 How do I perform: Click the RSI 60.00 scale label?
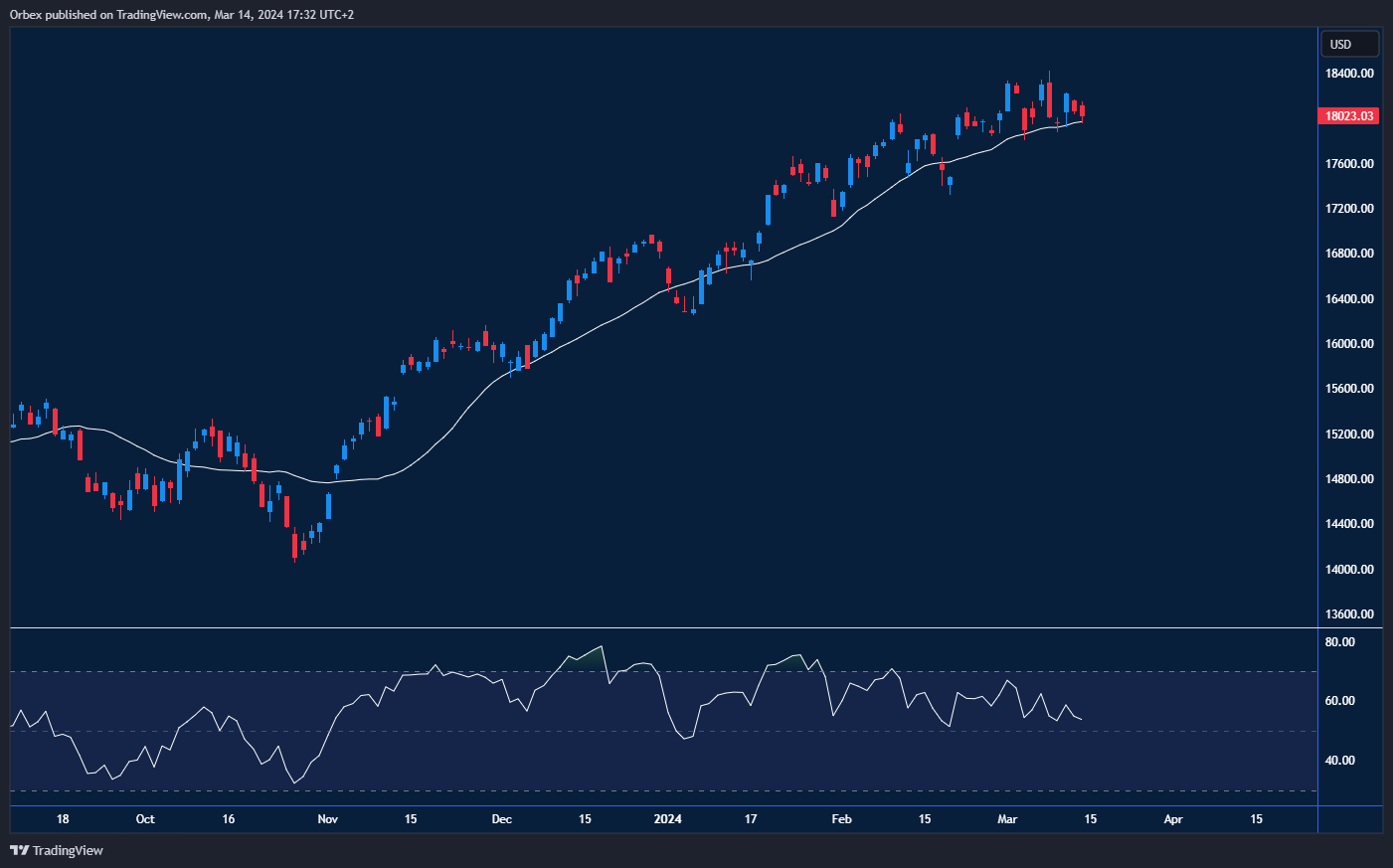tap(1339, 701)
